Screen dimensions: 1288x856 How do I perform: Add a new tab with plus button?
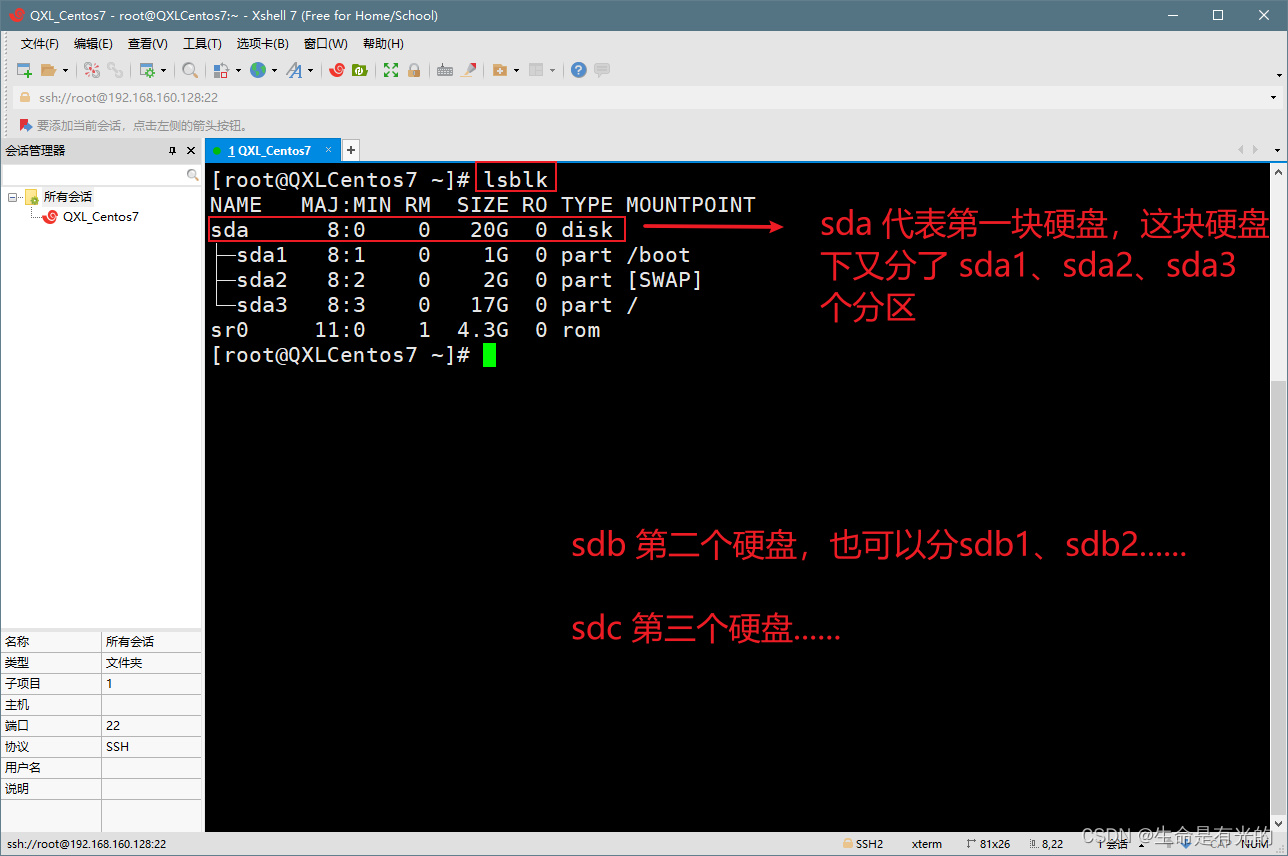click(x=351, y=151)
